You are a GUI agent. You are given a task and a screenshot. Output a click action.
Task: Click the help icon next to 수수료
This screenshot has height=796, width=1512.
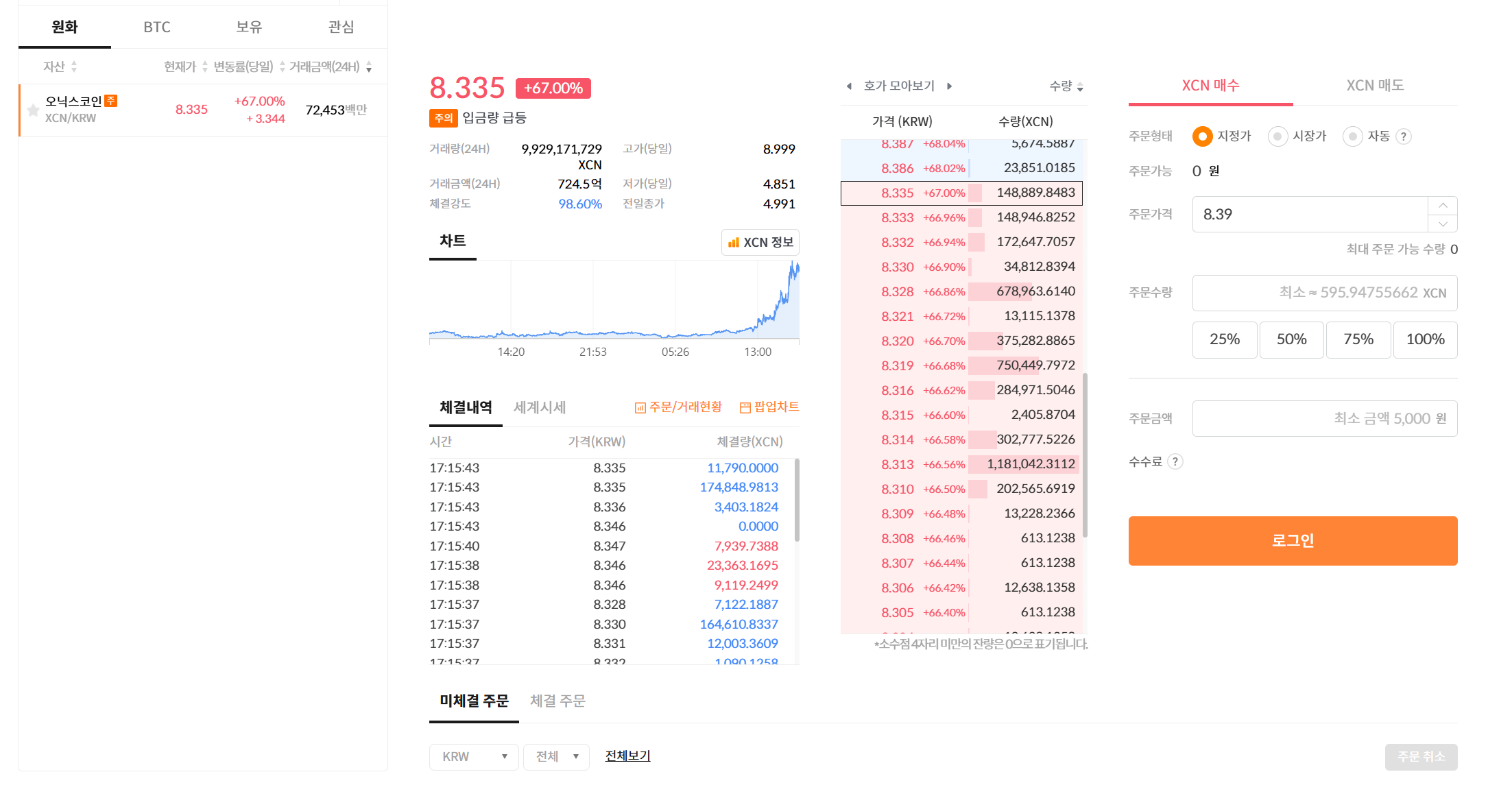1175,461
